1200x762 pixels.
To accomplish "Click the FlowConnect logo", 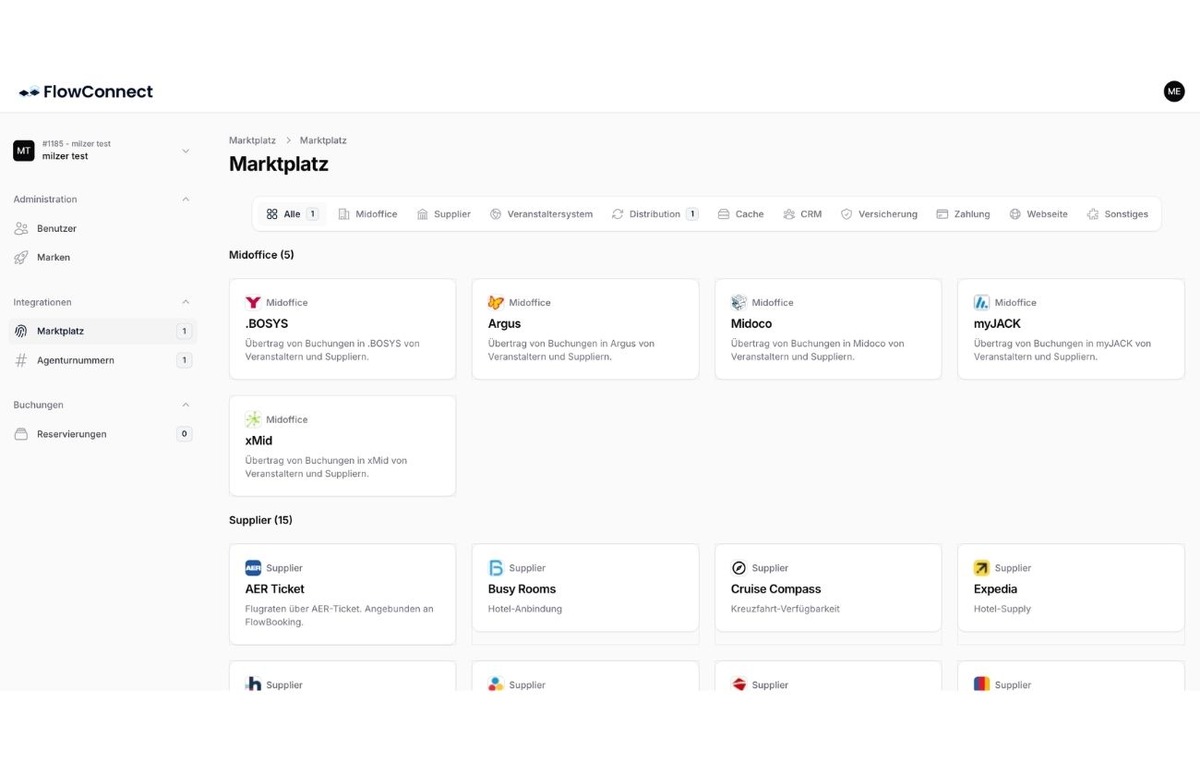I will (86, 92).
